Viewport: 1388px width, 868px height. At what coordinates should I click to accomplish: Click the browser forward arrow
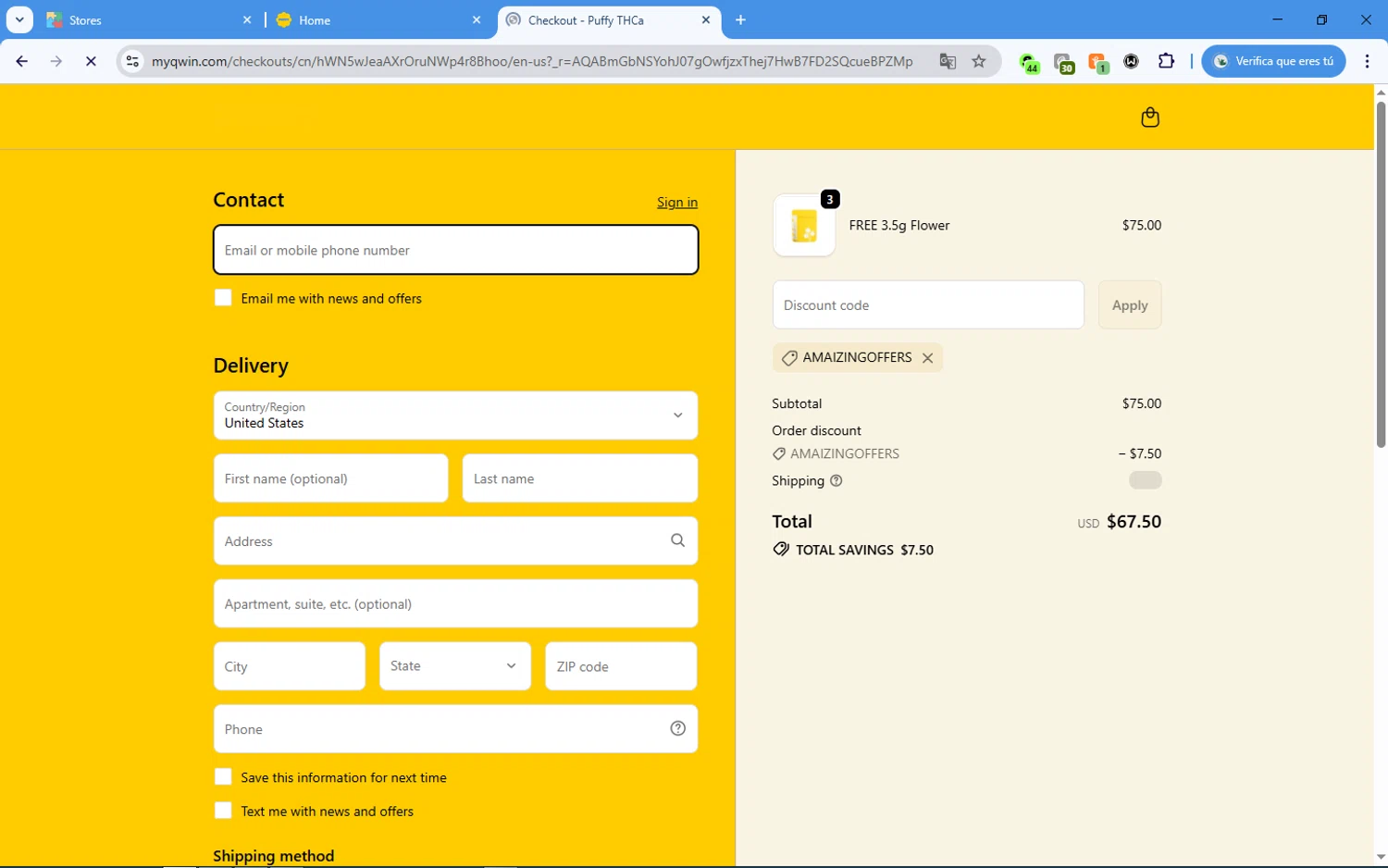[x=56, y=61]
